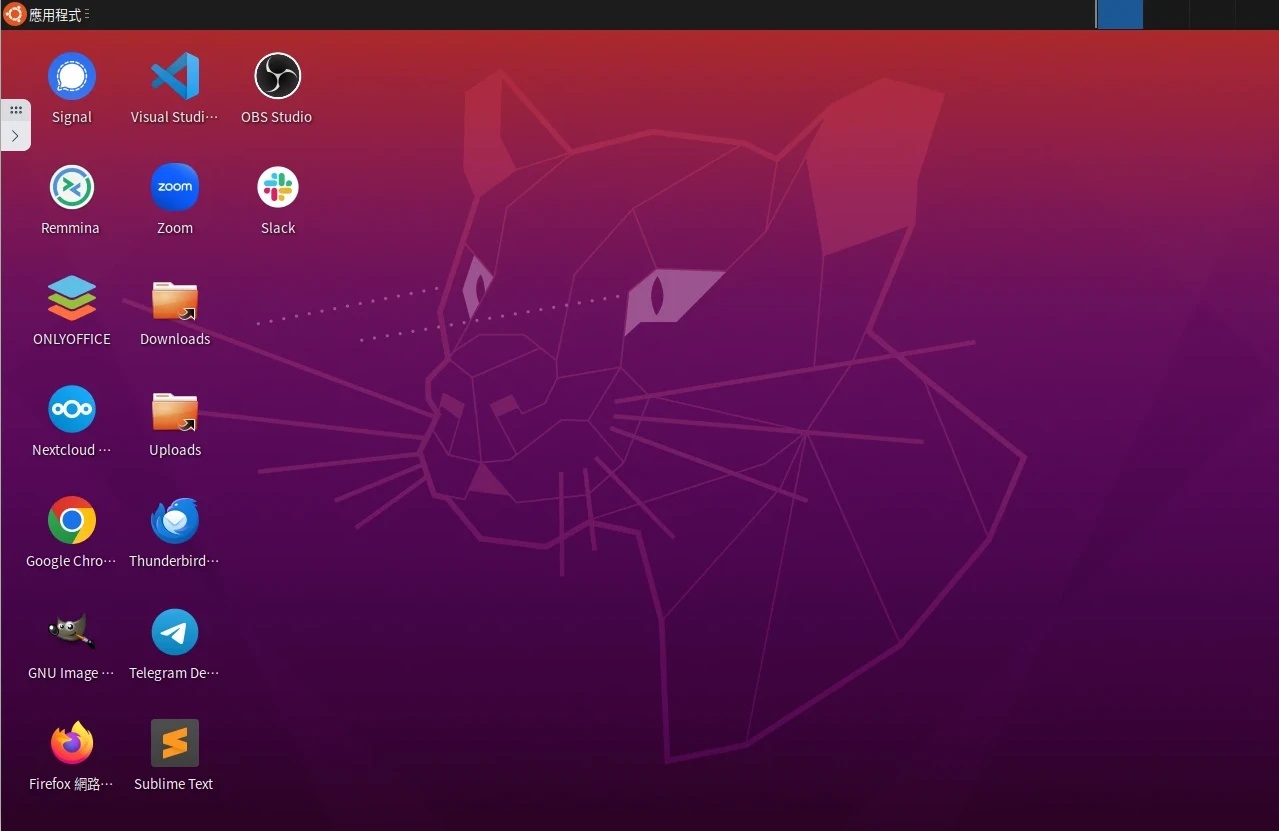The width and height of the screenshot is (1279, 831).
Task: Click the Remmina remote desktop icon
Action: click(x=72, y=188)
